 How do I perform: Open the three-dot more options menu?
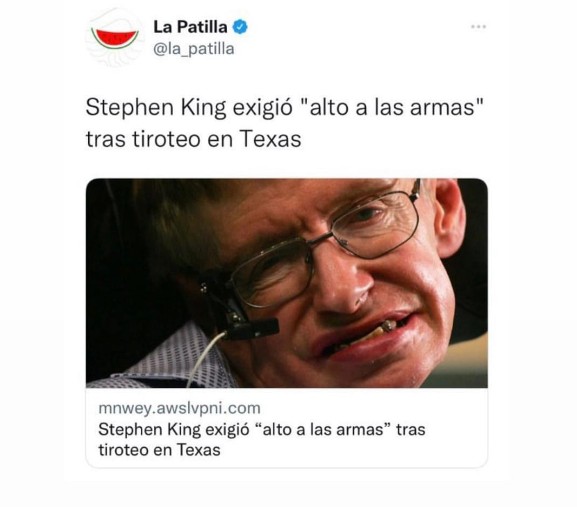click(478, 26)
